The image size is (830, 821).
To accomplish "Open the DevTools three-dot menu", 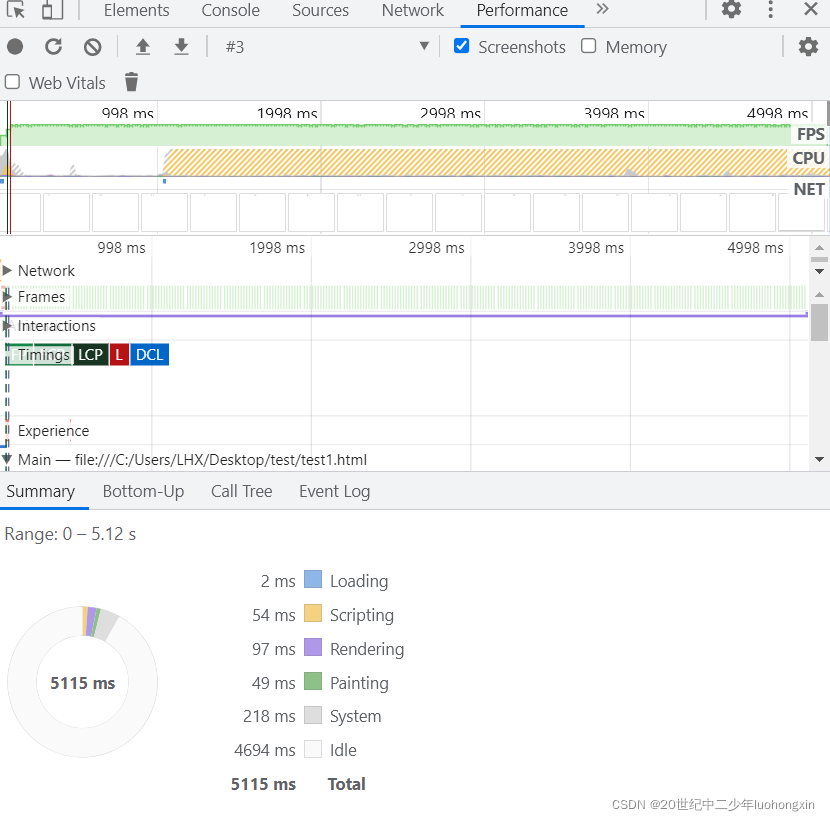I will (771, 10).
